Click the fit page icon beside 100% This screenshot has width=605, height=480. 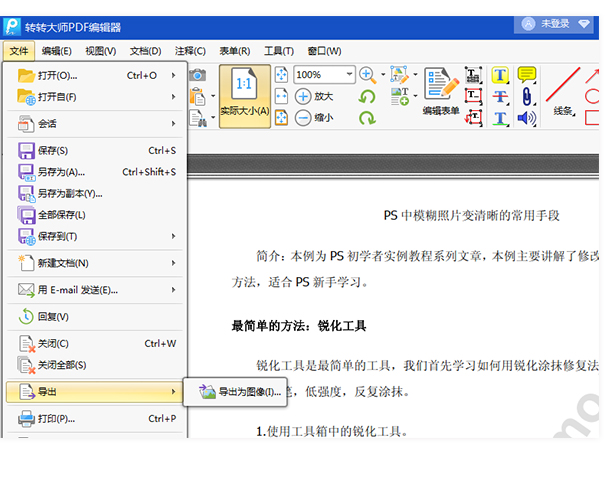(281, 74)
